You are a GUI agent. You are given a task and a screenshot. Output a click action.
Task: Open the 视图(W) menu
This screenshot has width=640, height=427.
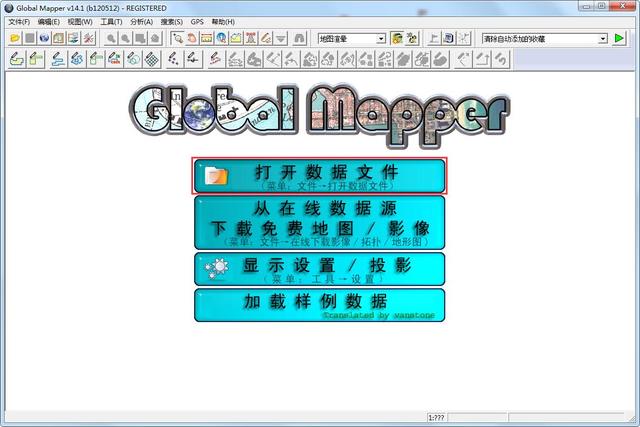[80, 22]
